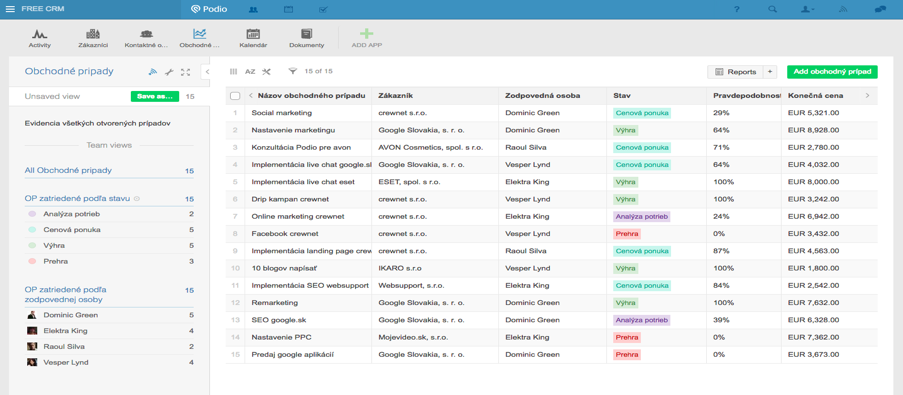Click the search magnifier icon
This screenshot has height=395, width=903.
click(772, 9)
